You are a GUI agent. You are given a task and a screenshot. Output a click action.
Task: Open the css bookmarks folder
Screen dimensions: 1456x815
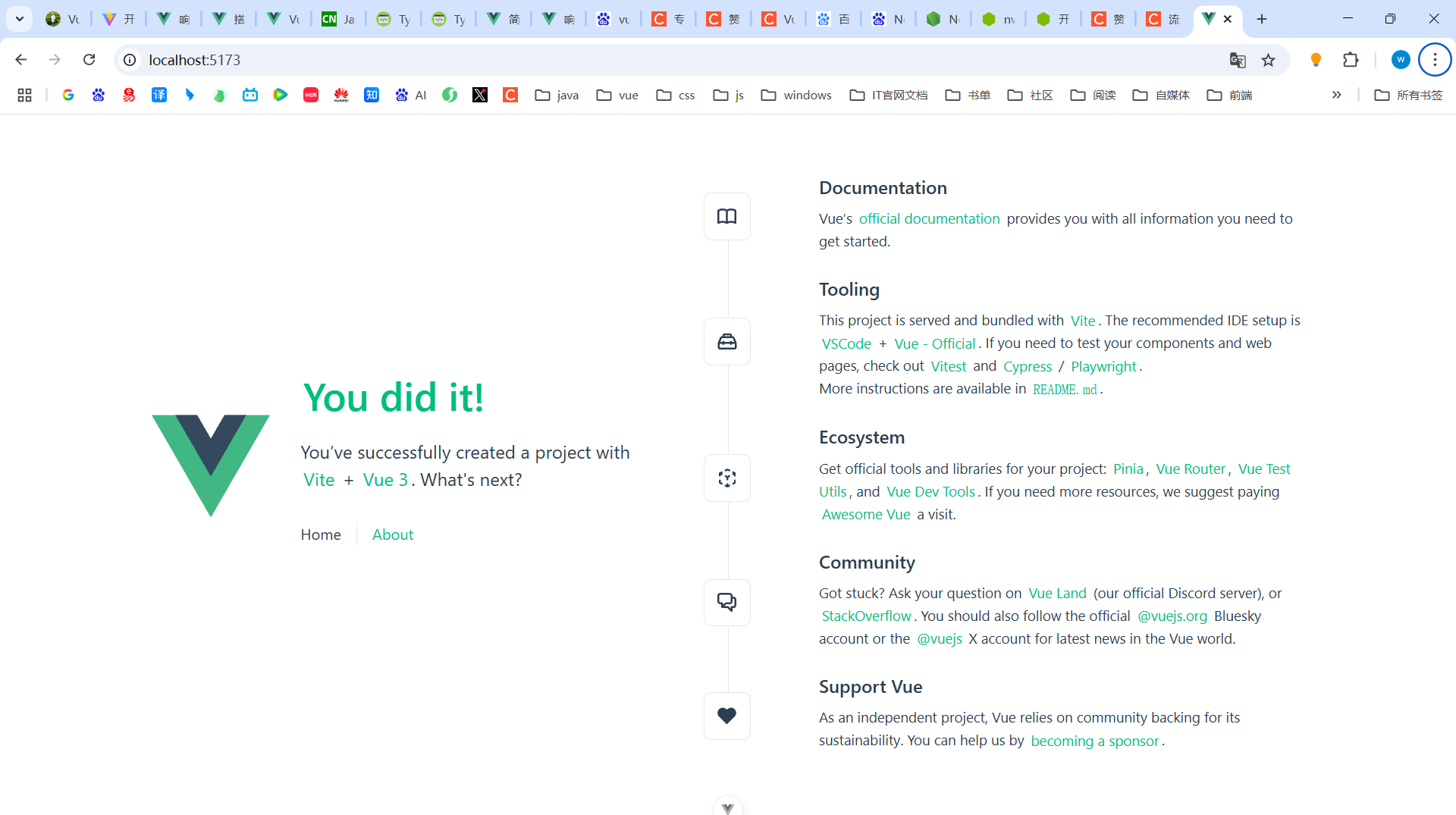pyautogui.click(x=676, y=95)
